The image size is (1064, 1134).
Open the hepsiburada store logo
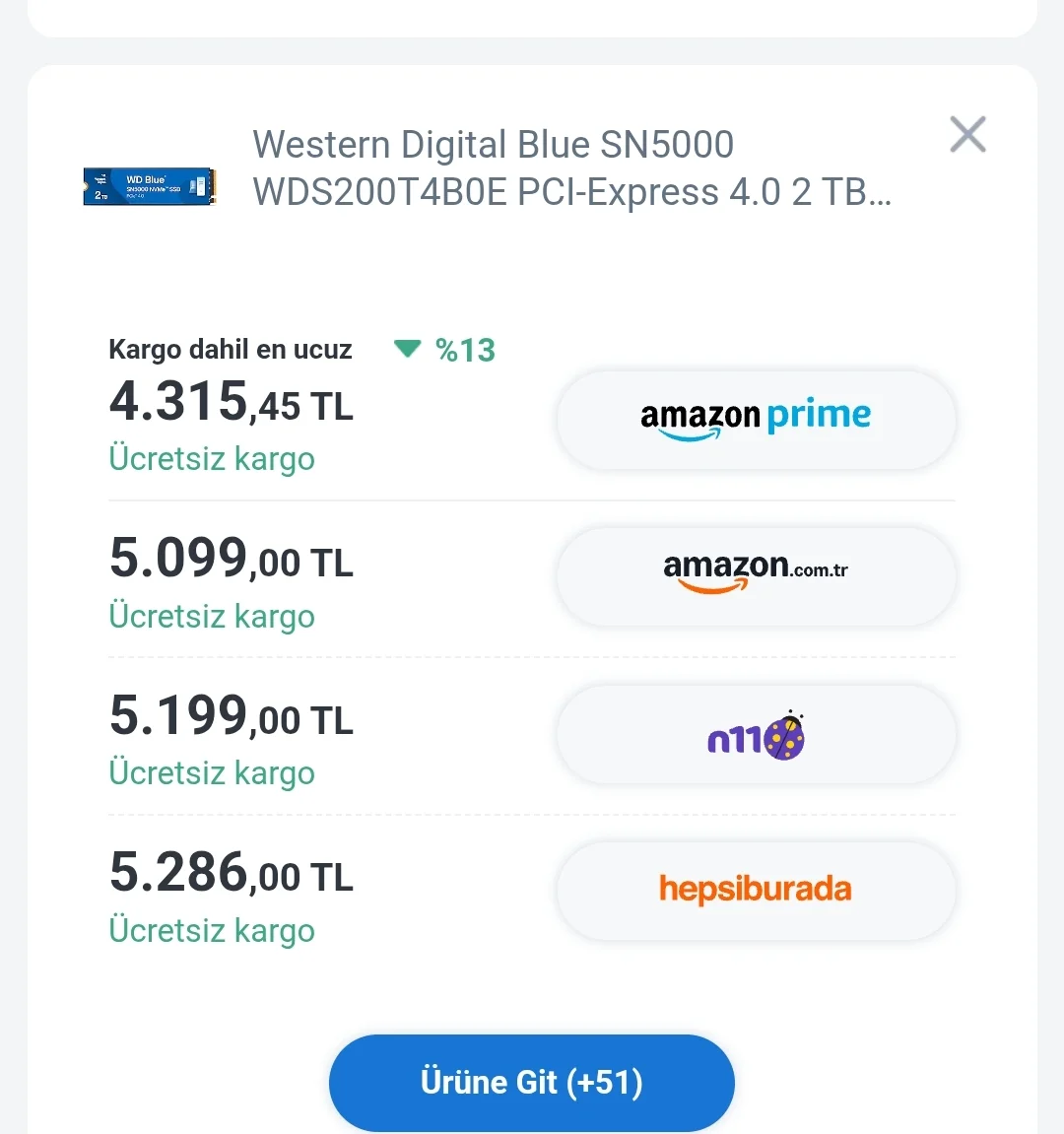[756, 890]
